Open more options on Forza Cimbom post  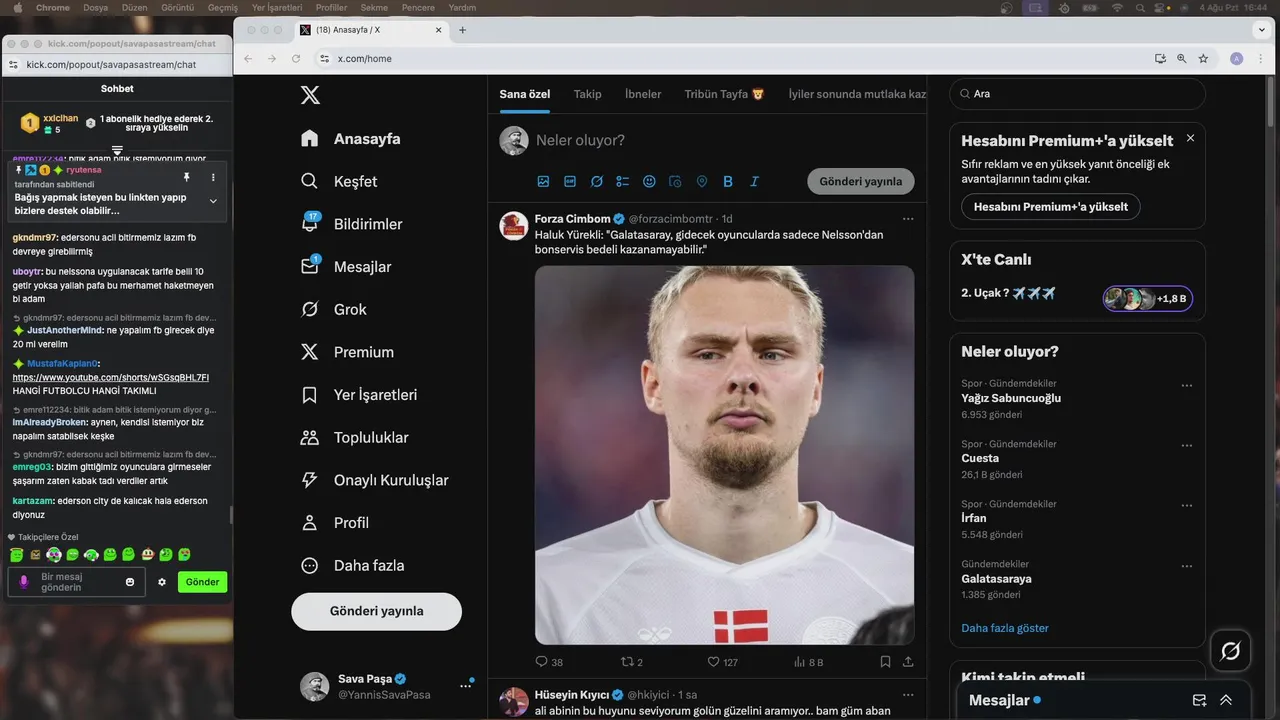[x=908, y=218]
